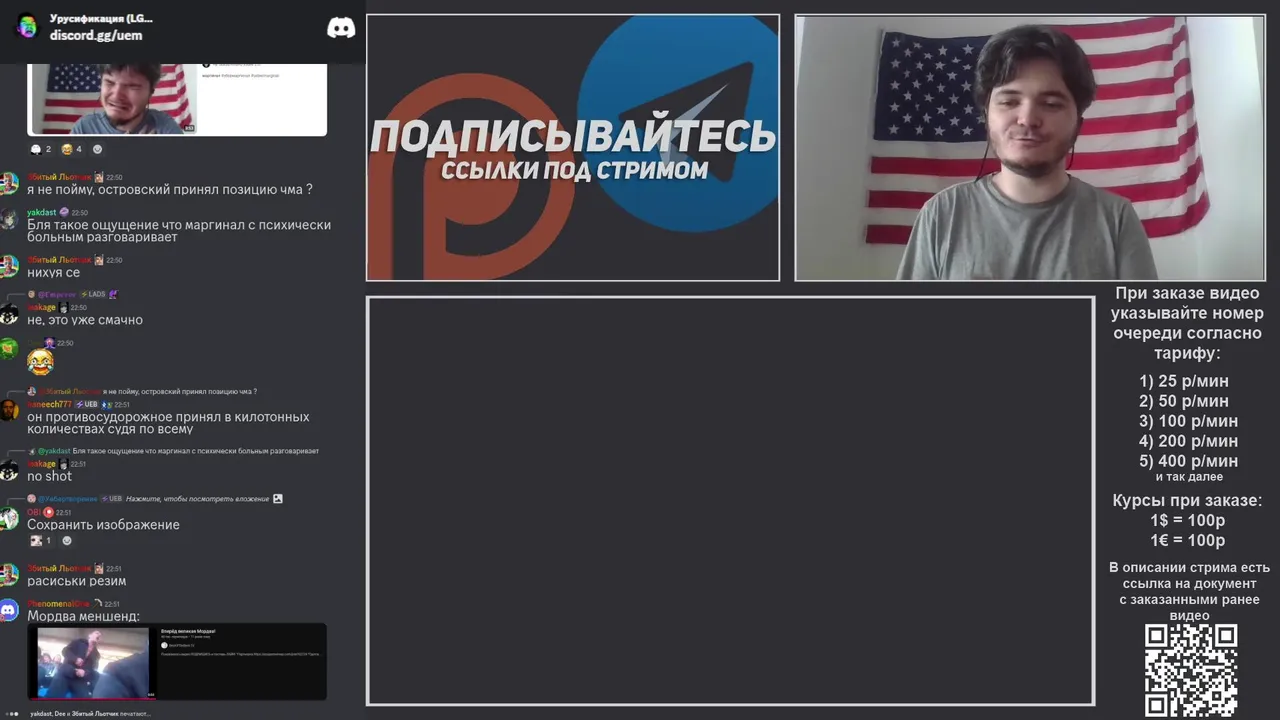
Task: Toggle the ghost reaction showing 2
Action: pos(40,149)
